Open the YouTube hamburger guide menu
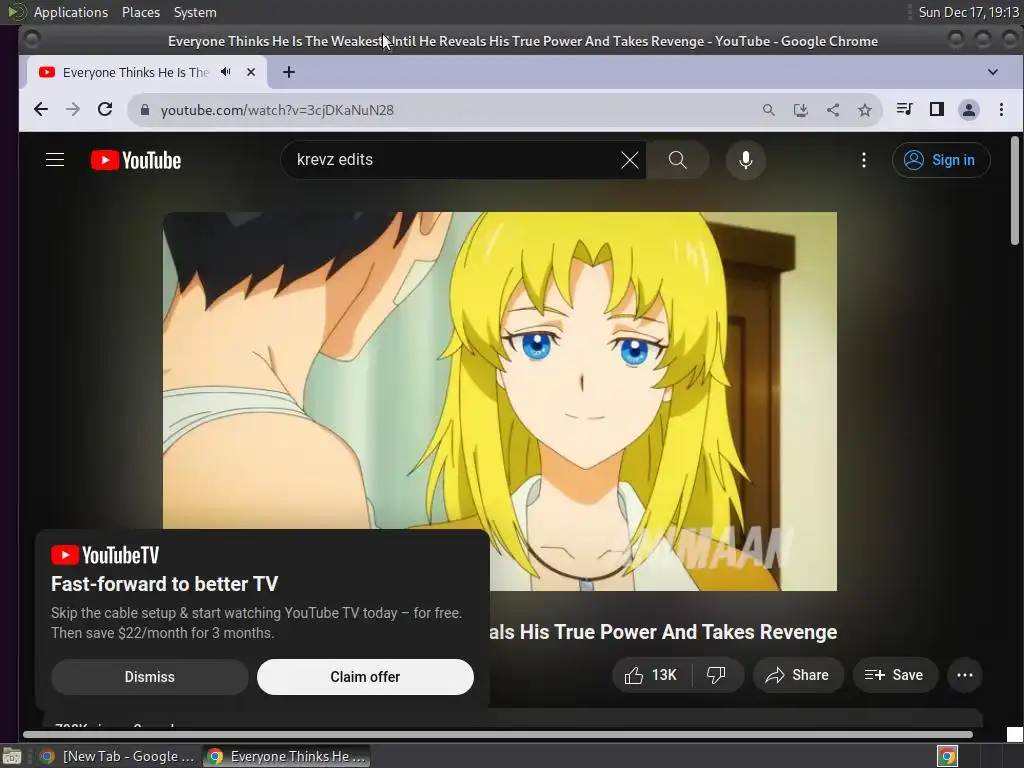The height and width of the screenshot is (768, 1024). [x=55, y=160]
